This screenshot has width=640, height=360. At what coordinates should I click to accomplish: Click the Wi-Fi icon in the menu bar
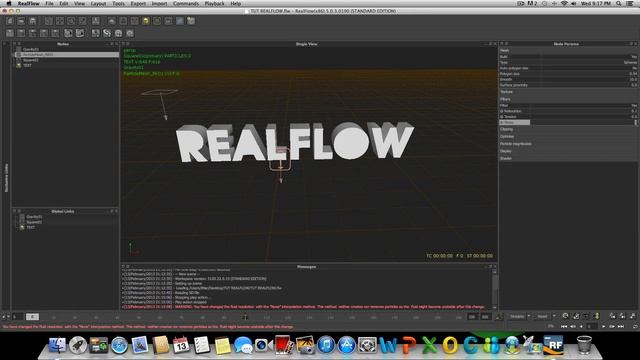[x=564, y=3]
